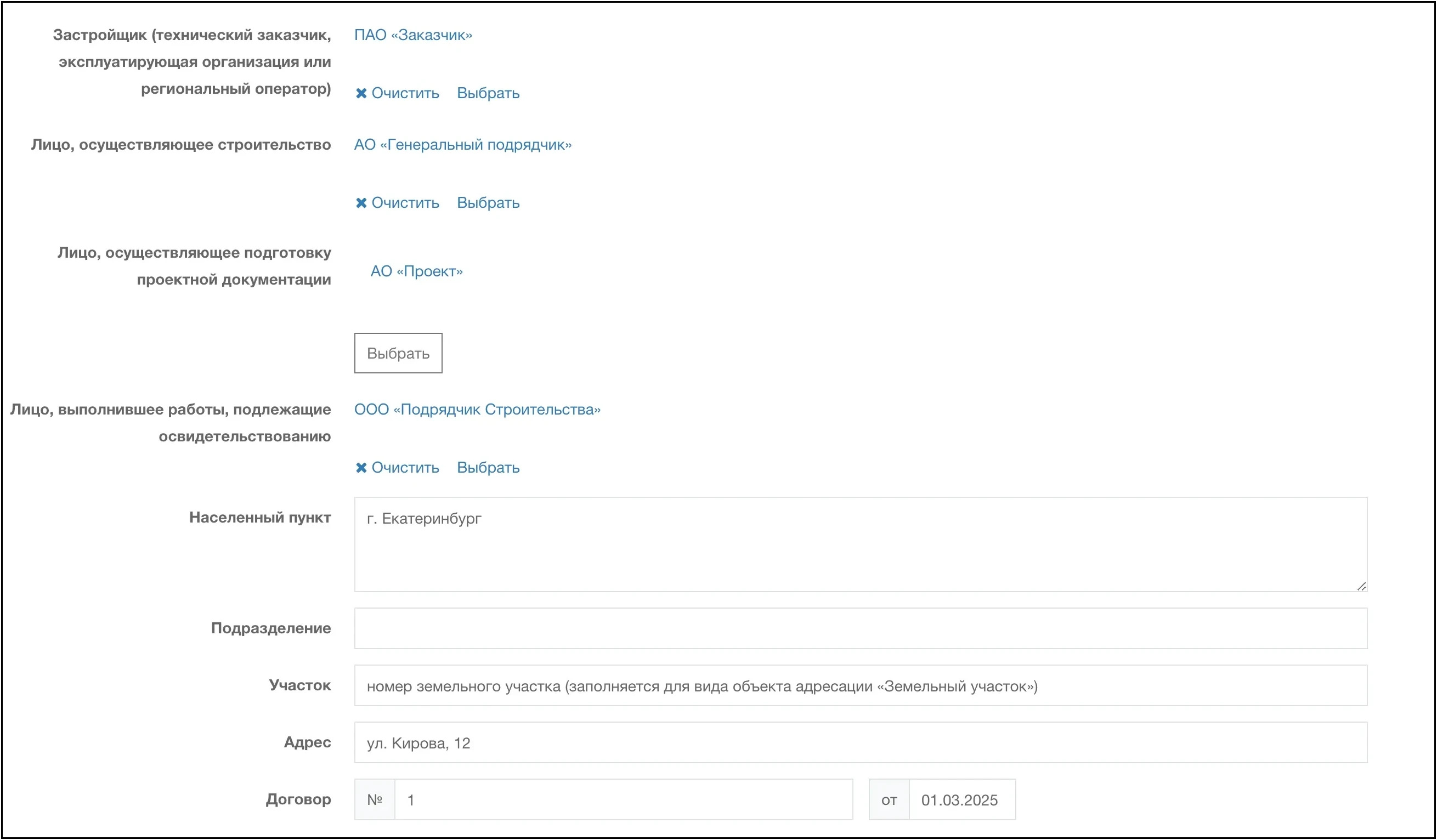The image size is (1437, 840).
Task: Click the Адрес field with ул. Кирова, 12
Action: coord(860,743)
